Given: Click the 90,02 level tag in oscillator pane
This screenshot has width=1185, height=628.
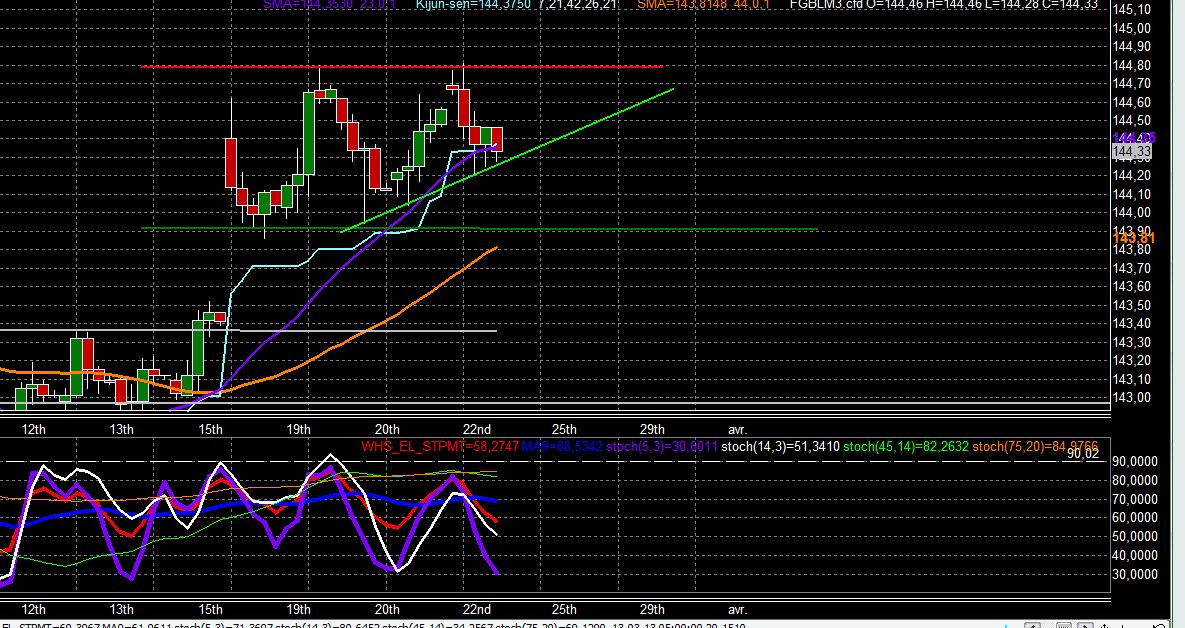Looking at the screenshot, I should click(1083, 454).
